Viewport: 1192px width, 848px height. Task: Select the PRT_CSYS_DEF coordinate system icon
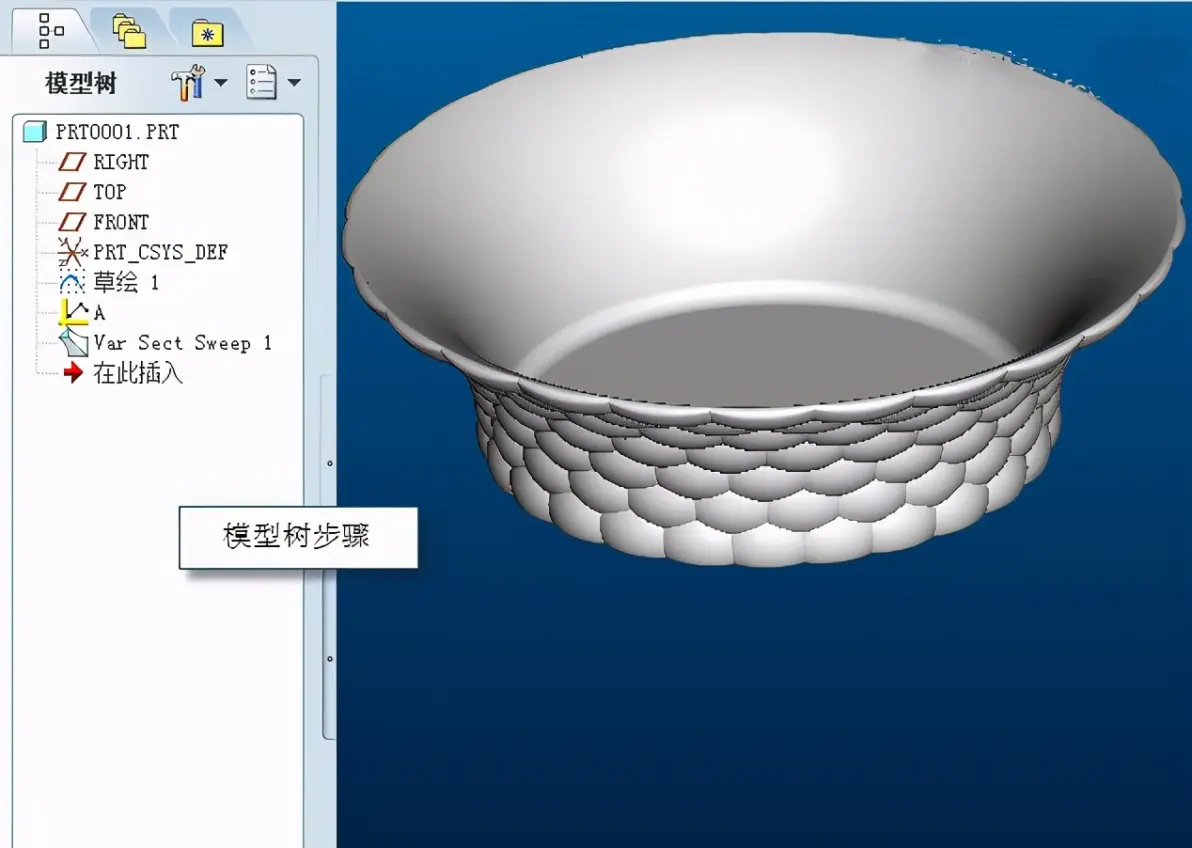(72, 252)
